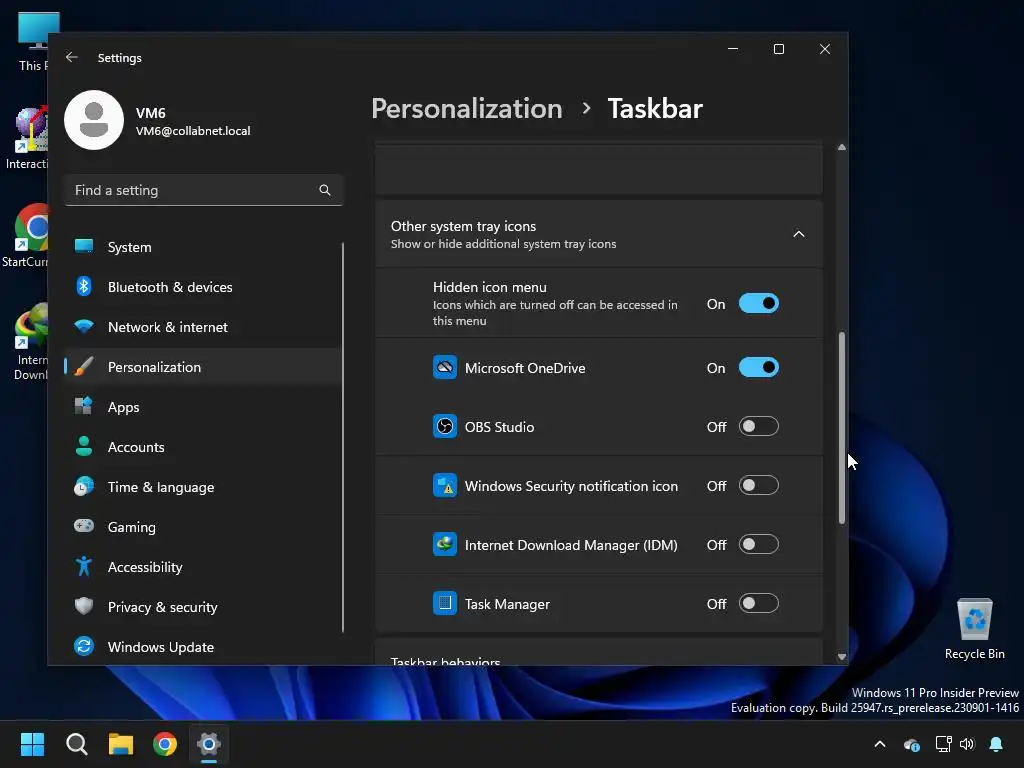Open File Explorer from the taskbar

point(121,744)
